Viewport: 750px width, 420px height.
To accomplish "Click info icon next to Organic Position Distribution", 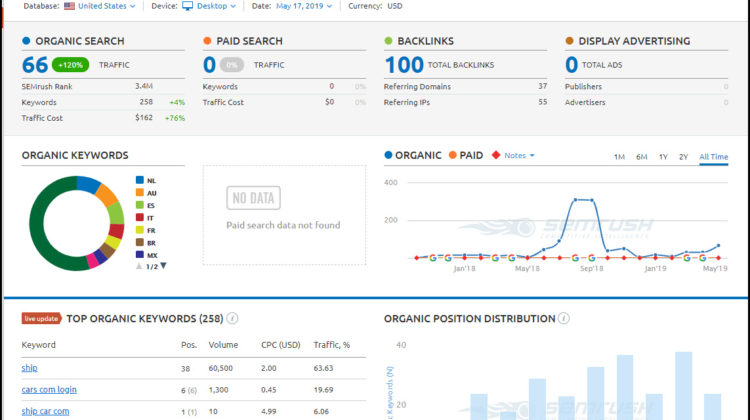I will click(564, 319).
